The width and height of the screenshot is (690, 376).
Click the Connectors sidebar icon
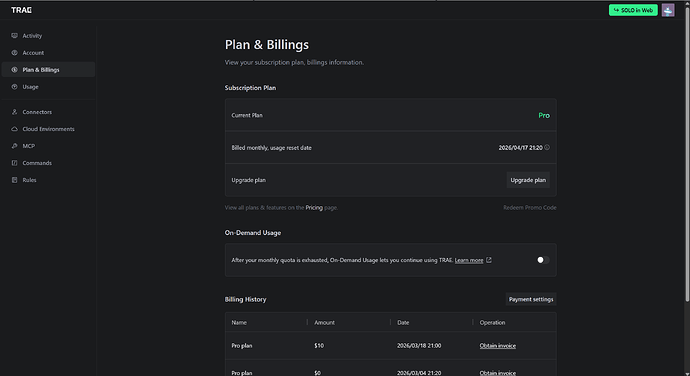(15, 112)
